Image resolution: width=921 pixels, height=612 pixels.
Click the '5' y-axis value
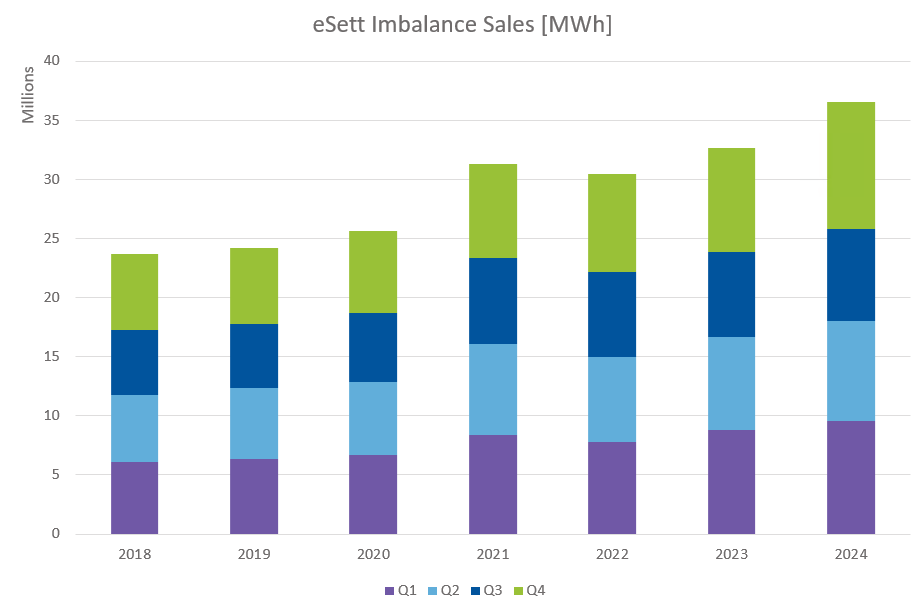coord(56,475)
